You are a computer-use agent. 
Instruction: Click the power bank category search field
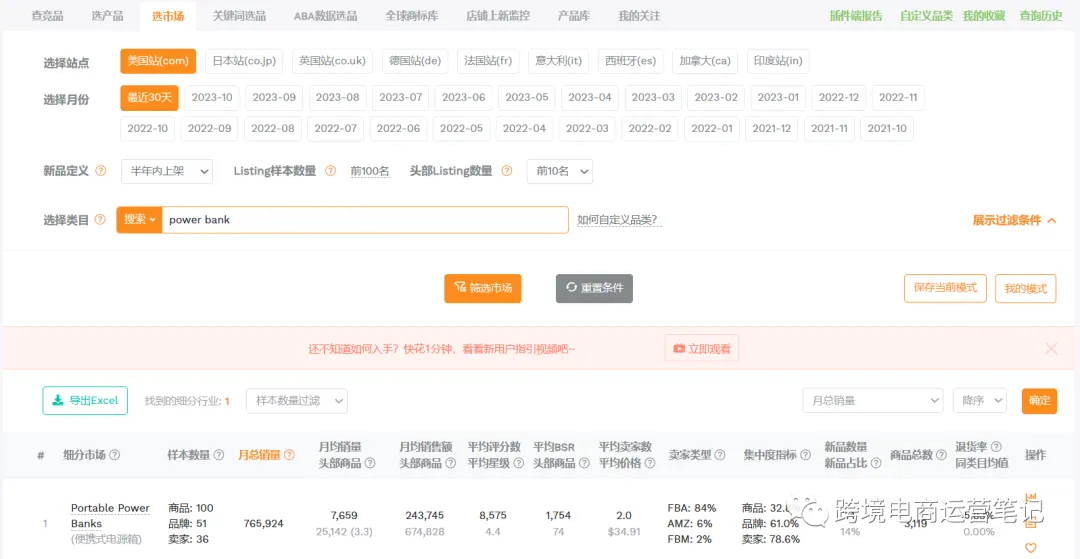tap(365, 220)
